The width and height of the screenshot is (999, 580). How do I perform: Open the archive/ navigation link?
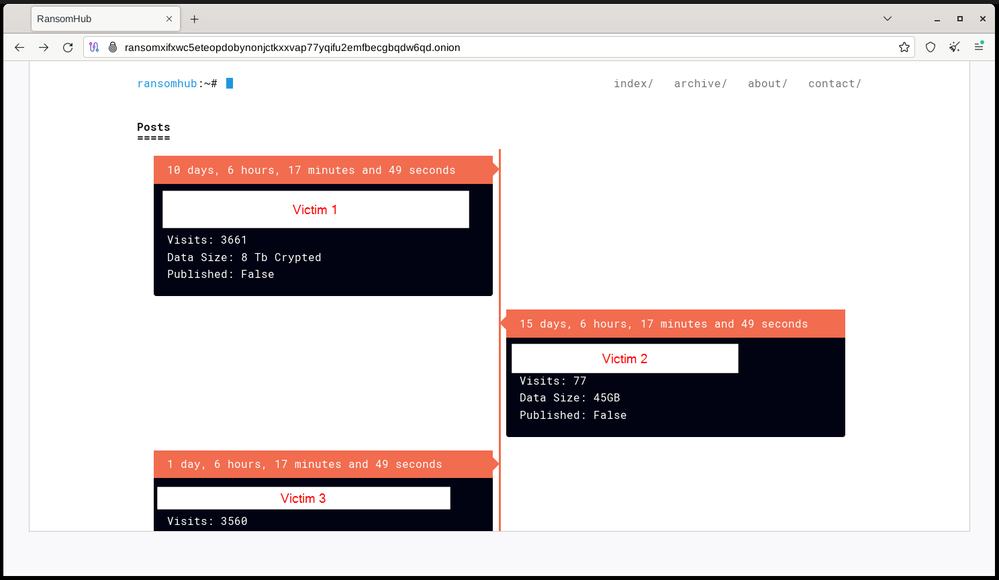[x=700, y=83]
